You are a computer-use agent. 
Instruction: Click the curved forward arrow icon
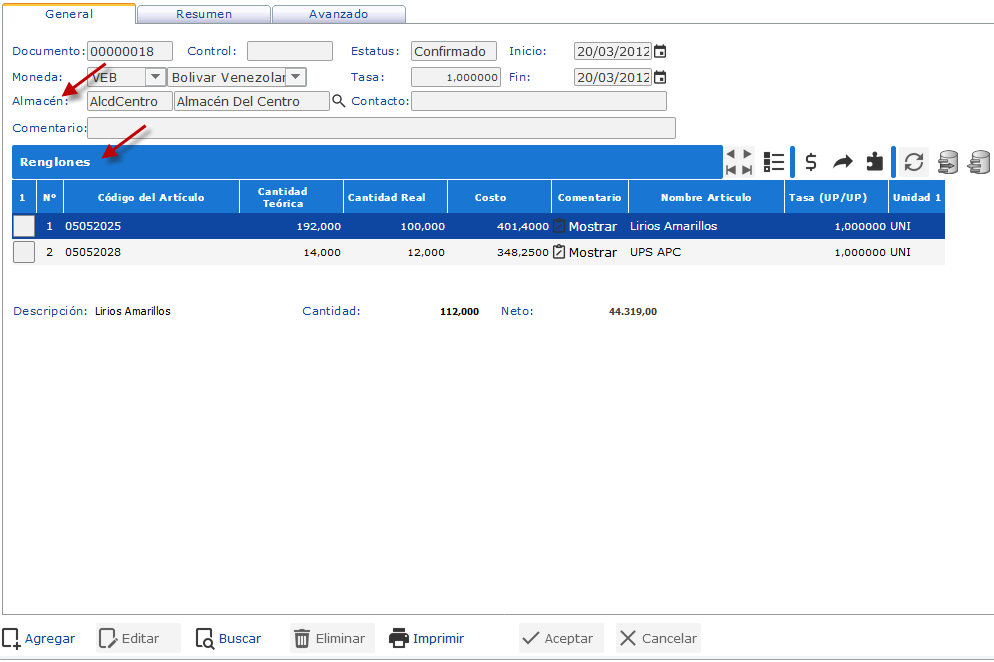(x=843, y=162)
